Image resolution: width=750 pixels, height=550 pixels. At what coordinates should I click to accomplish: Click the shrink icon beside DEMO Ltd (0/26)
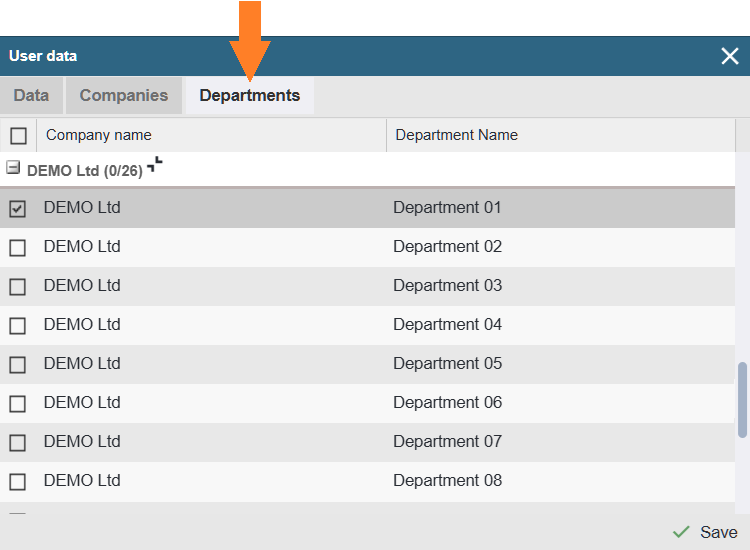tap(154, 166)
